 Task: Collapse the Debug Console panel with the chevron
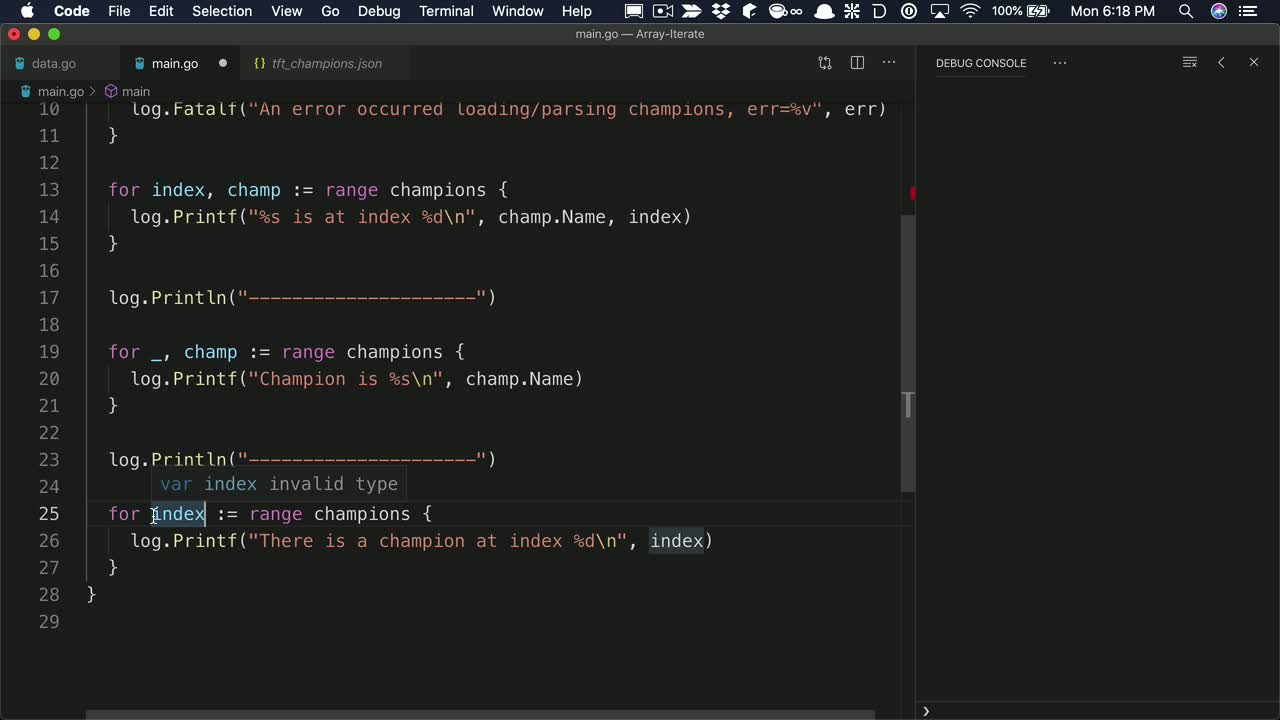pos(1221,62)
